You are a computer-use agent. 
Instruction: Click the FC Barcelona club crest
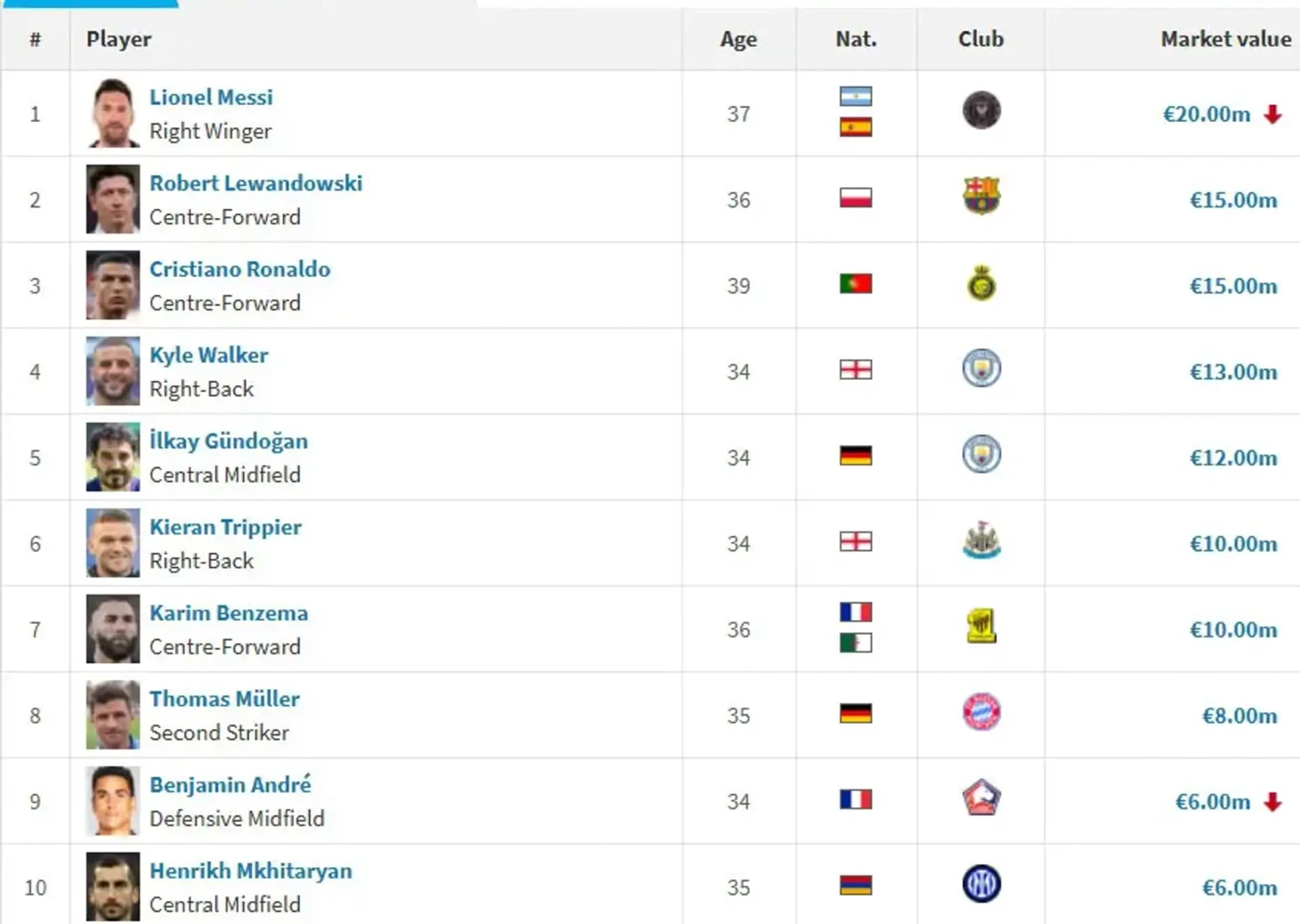981,196
